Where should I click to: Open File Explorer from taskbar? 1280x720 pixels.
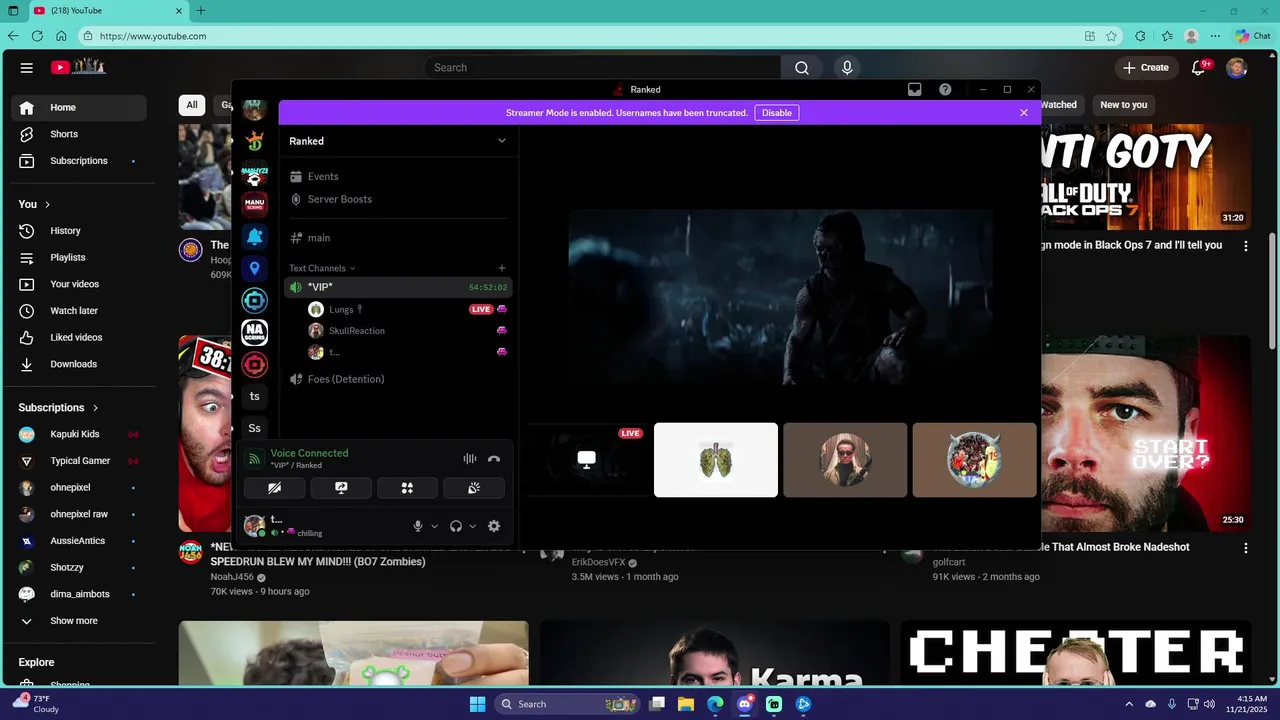pos(686,704)
